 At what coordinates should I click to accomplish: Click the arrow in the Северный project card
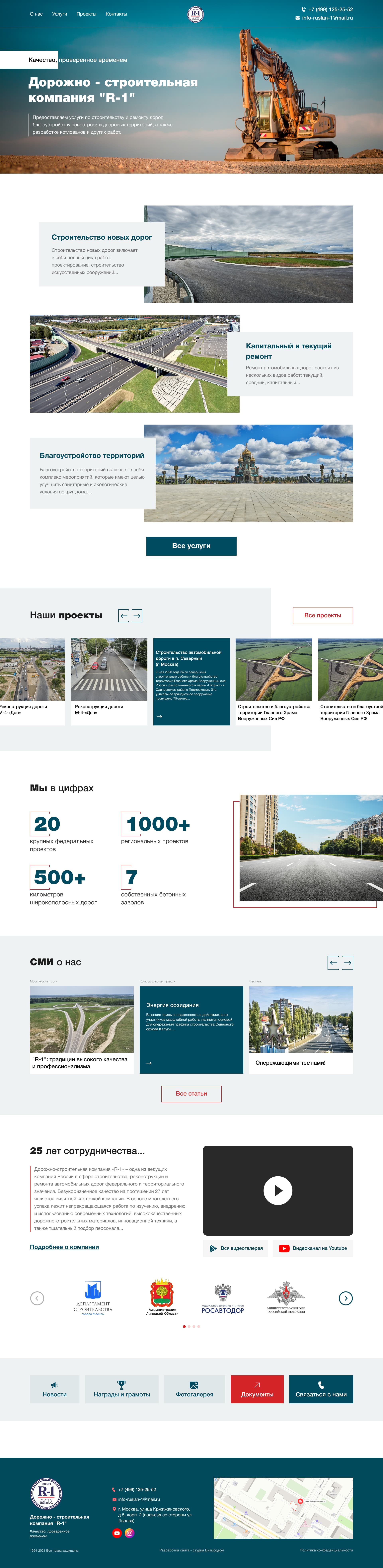tap(160, 716)
